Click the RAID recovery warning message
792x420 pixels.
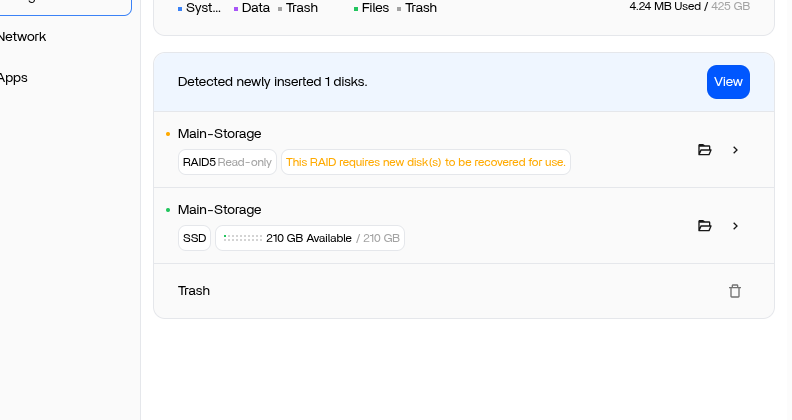coord(426,162)
